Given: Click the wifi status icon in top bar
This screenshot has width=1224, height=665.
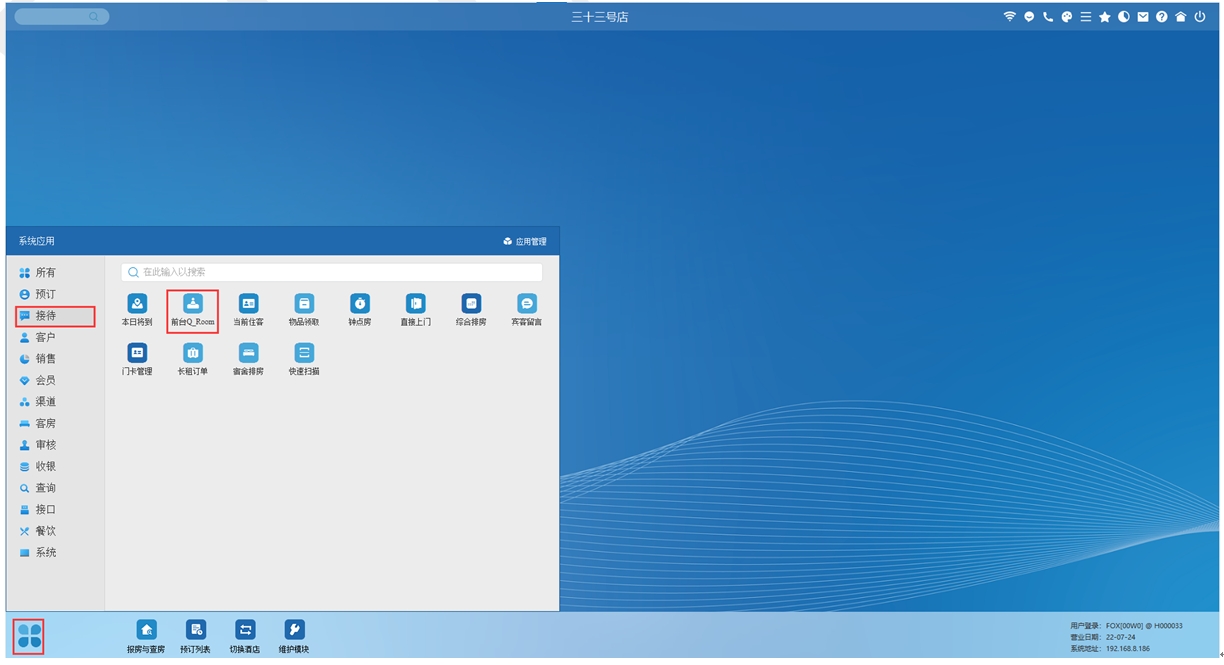Looking at the screenshot, I should pos(1010,17).
